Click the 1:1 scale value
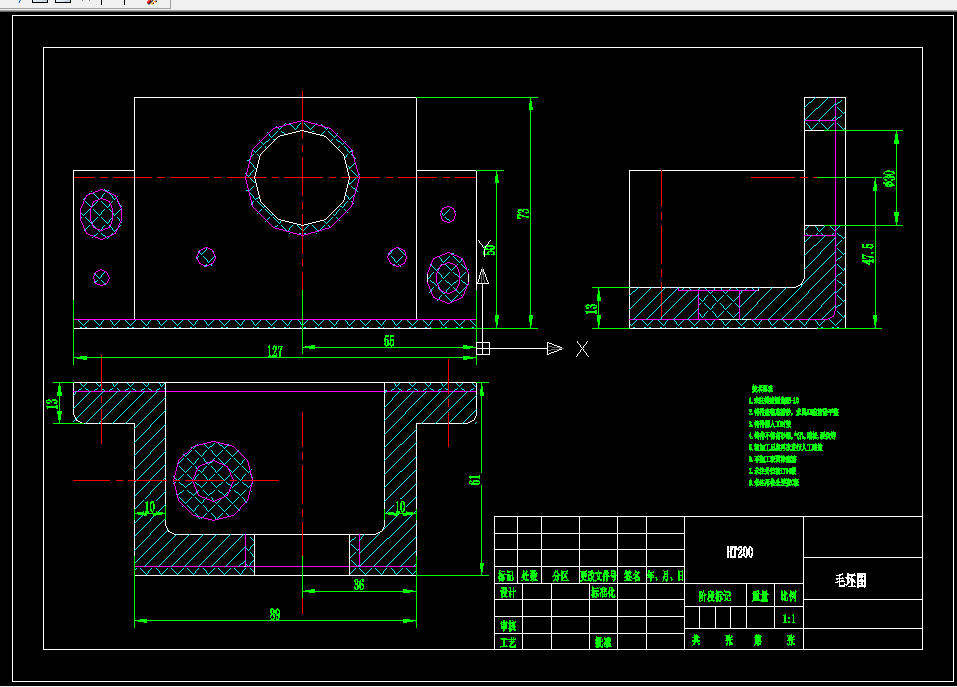 789,619
